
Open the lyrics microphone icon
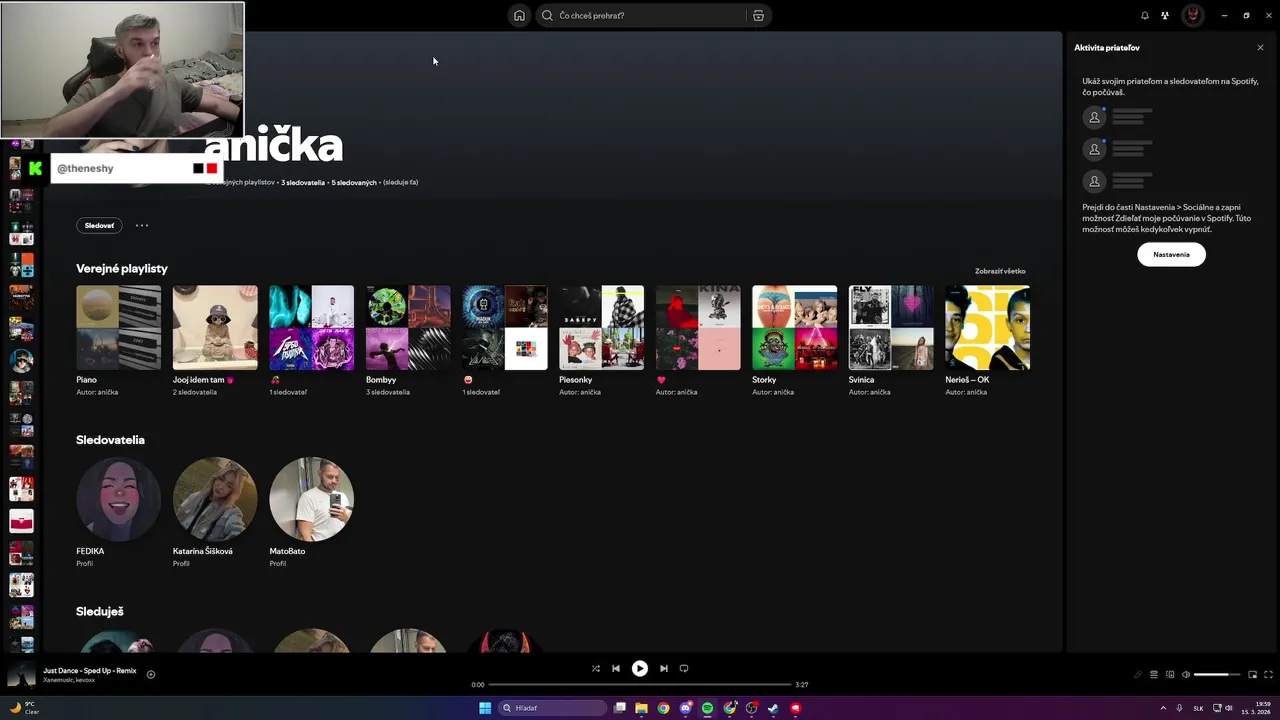(1138, 675)
